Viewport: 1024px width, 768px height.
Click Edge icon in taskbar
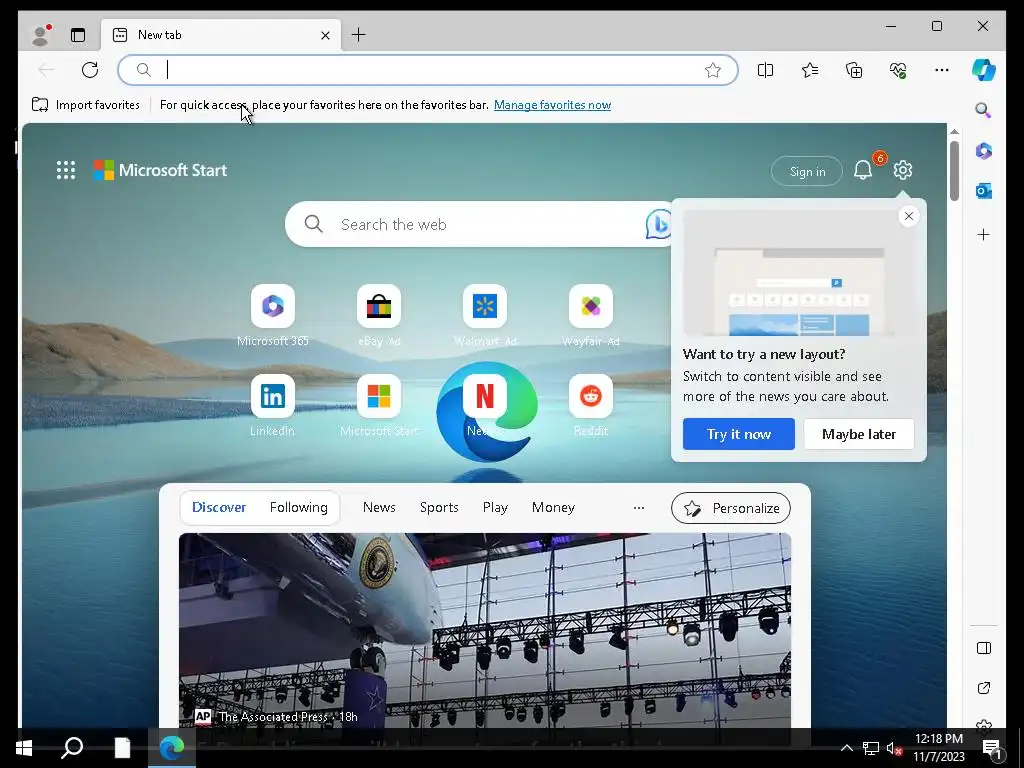pyautogui.click(x=172, y=748)
